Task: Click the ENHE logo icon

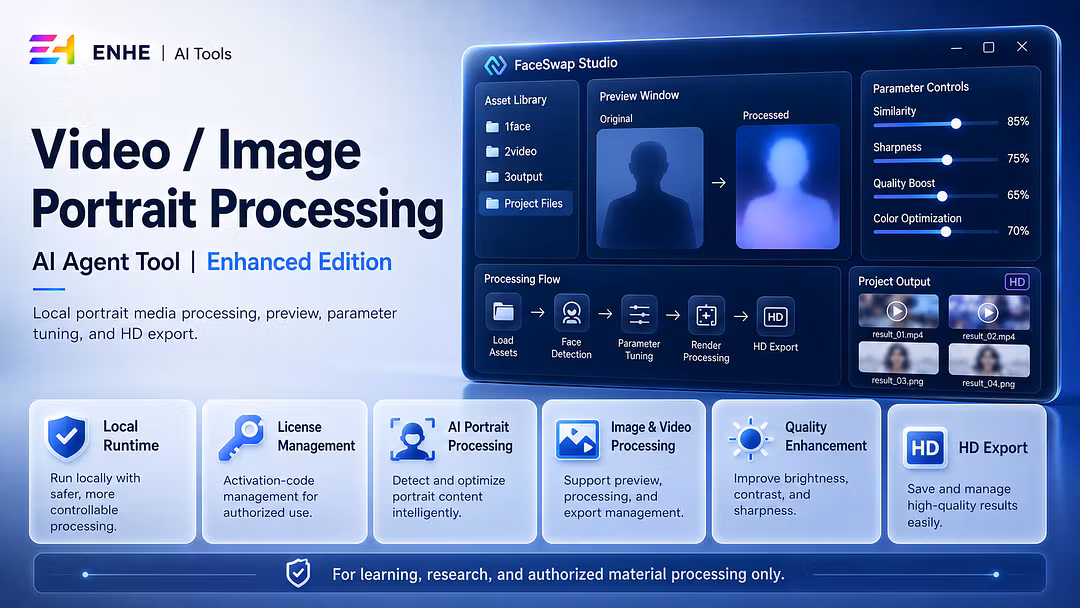Action: [x=52, y=50]
